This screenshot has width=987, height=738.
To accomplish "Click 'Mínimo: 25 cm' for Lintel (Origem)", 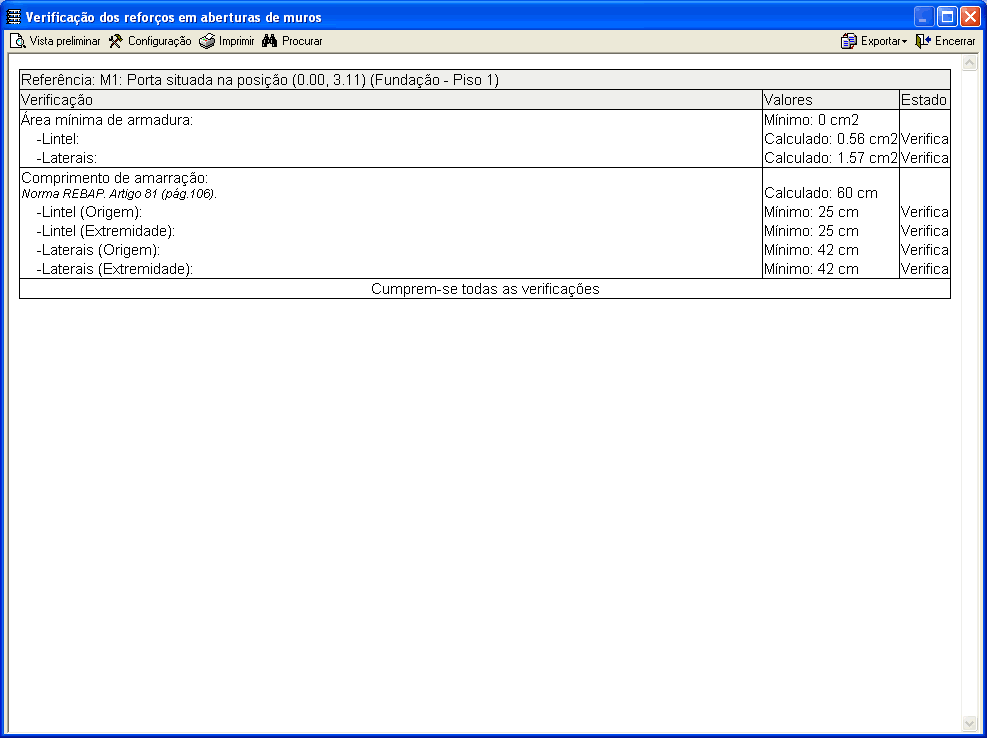I will (x=811, y=212).
